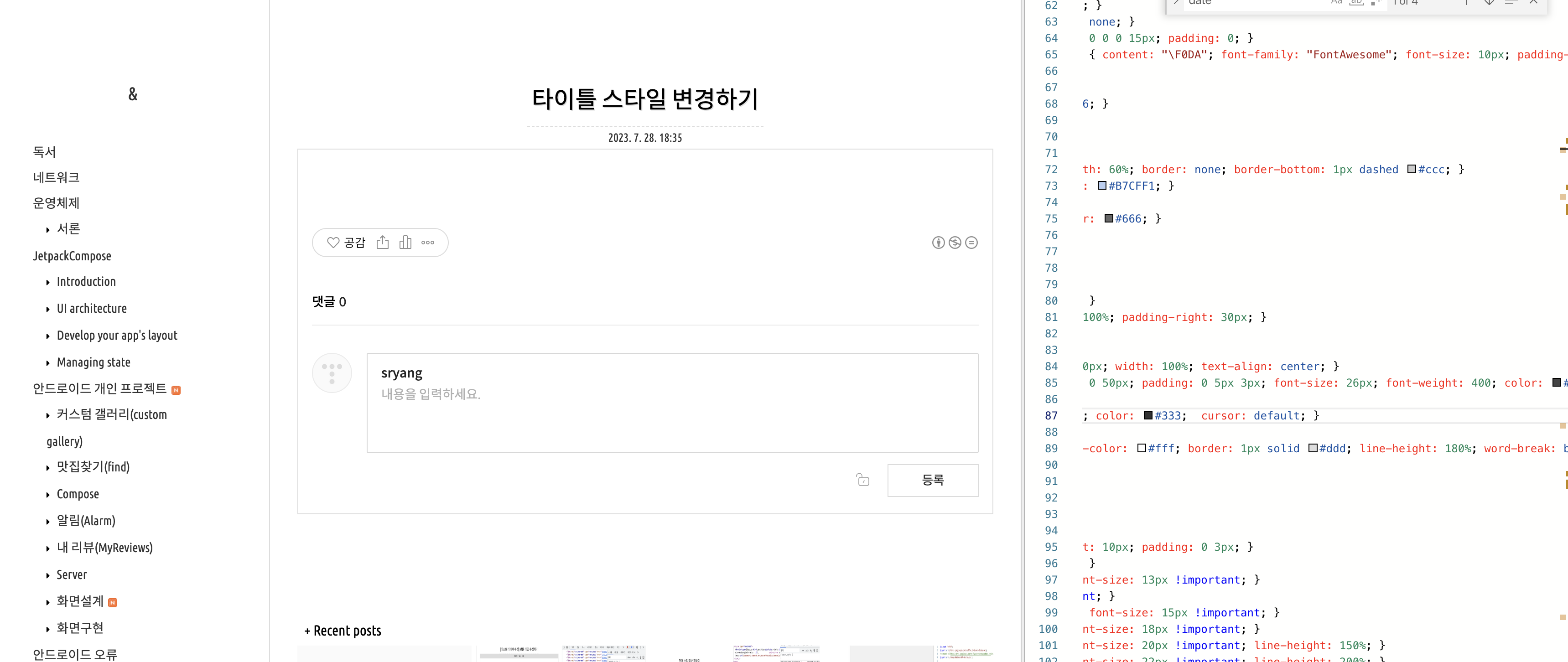Open the JetpackCompose category
Image resolution: width=1568 pixels, height=662 pixels.
[72, 256]
